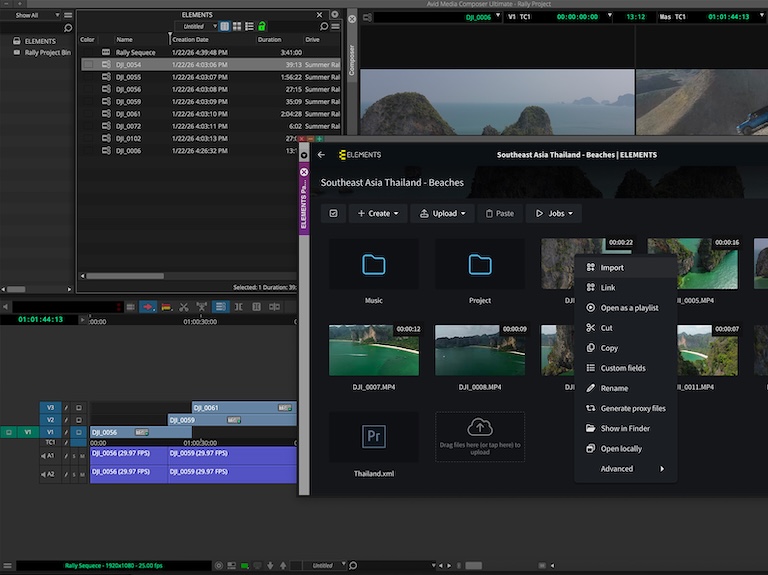The image size is (768, 575).
Task: Expand the Jobs dropdown
Action: click(x=554, y=214)
